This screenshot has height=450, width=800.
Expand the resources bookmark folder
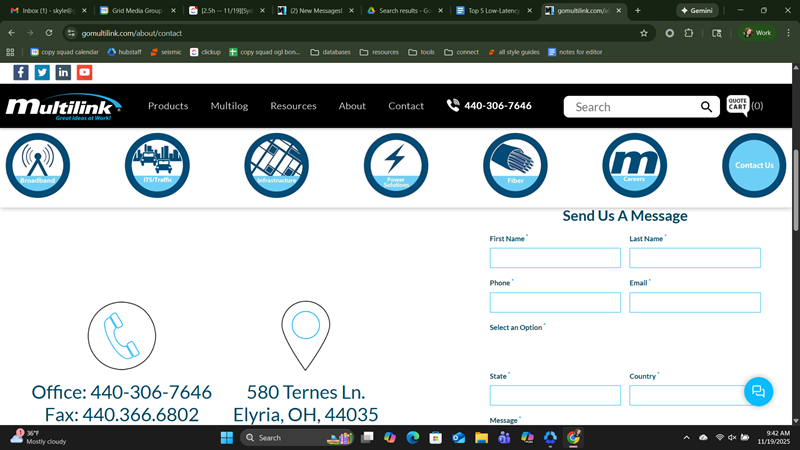click(379, 52)
